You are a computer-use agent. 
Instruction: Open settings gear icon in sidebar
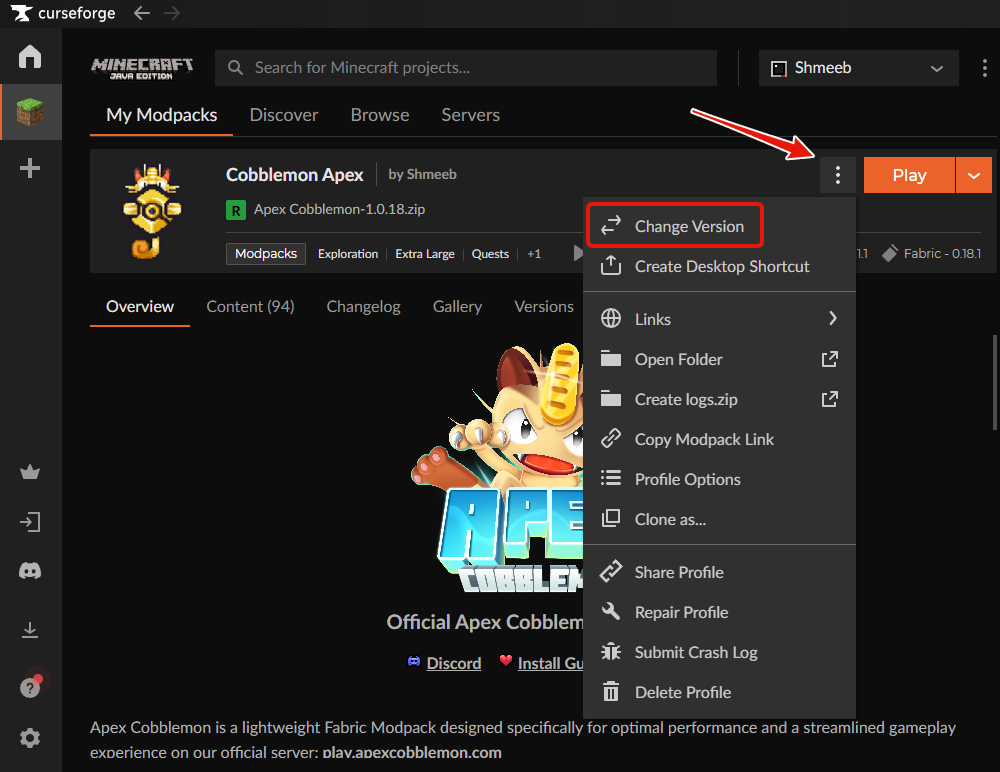pos(30,738)
